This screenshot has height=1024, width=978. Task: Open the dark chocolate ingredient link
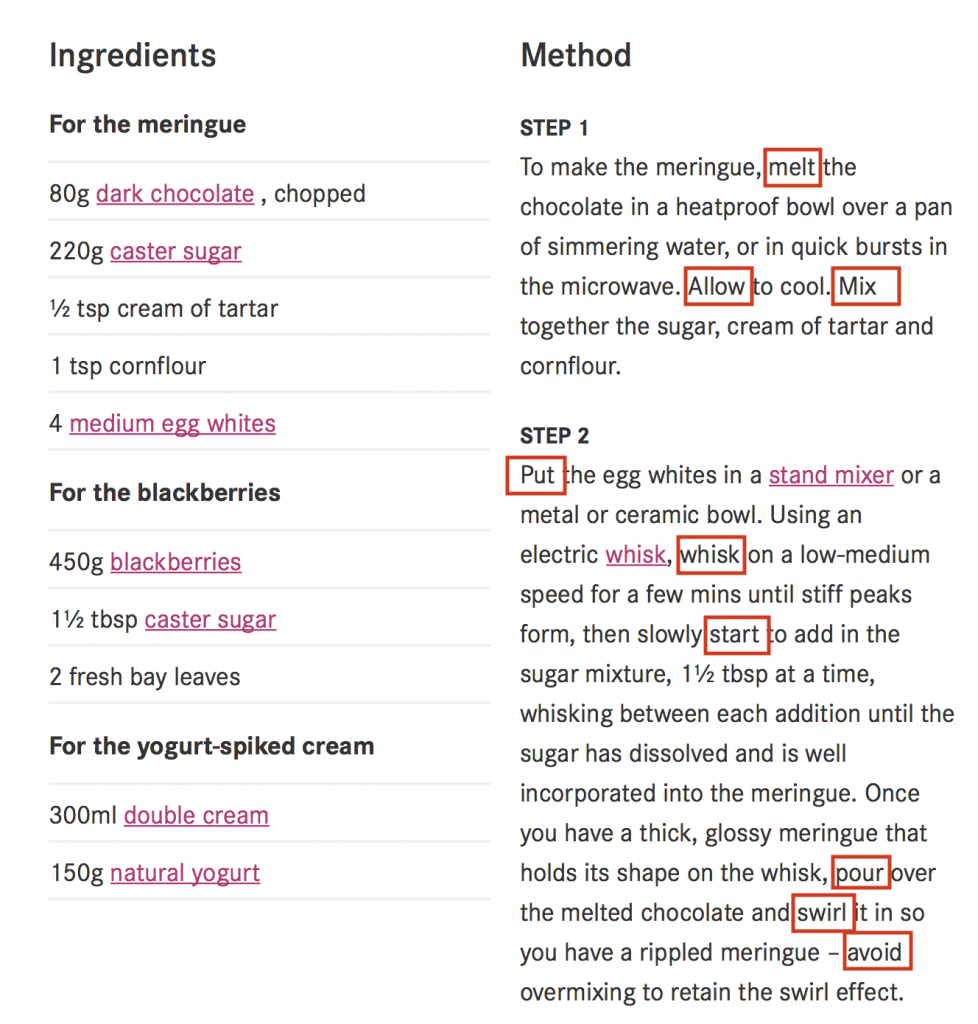click(175, 194)
